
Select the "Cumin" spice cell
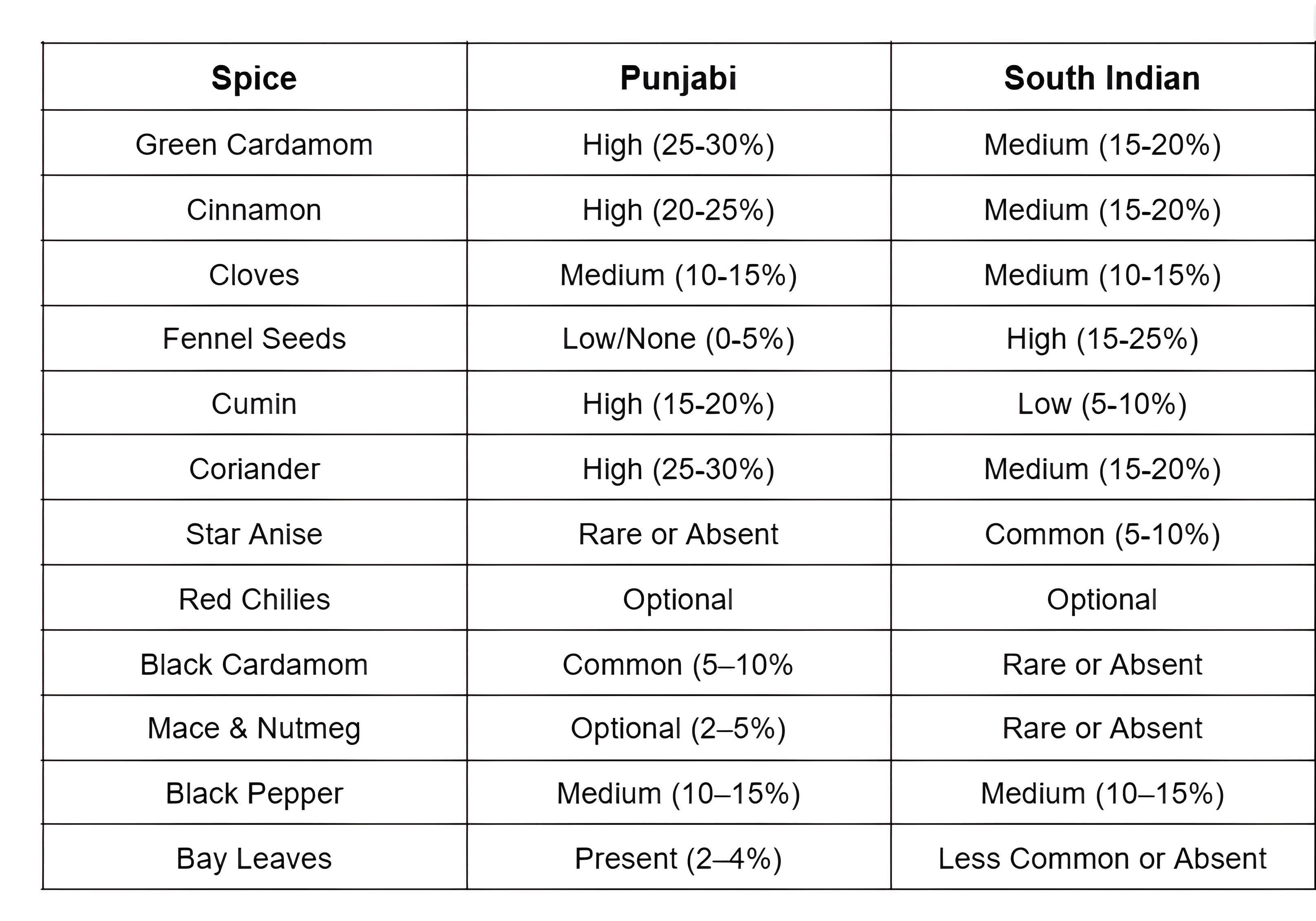click(x=254, y=404)
